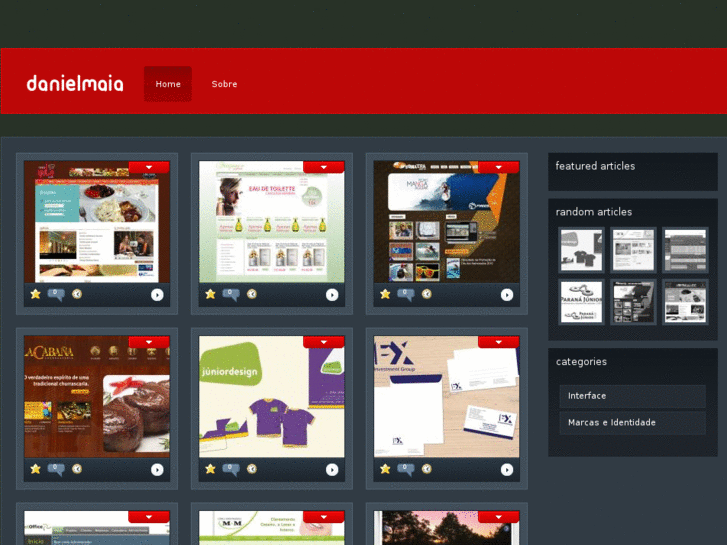Expand red dropdown tab on the Office card
Screen dimensions: 727x545
click(x=149, y=517)
